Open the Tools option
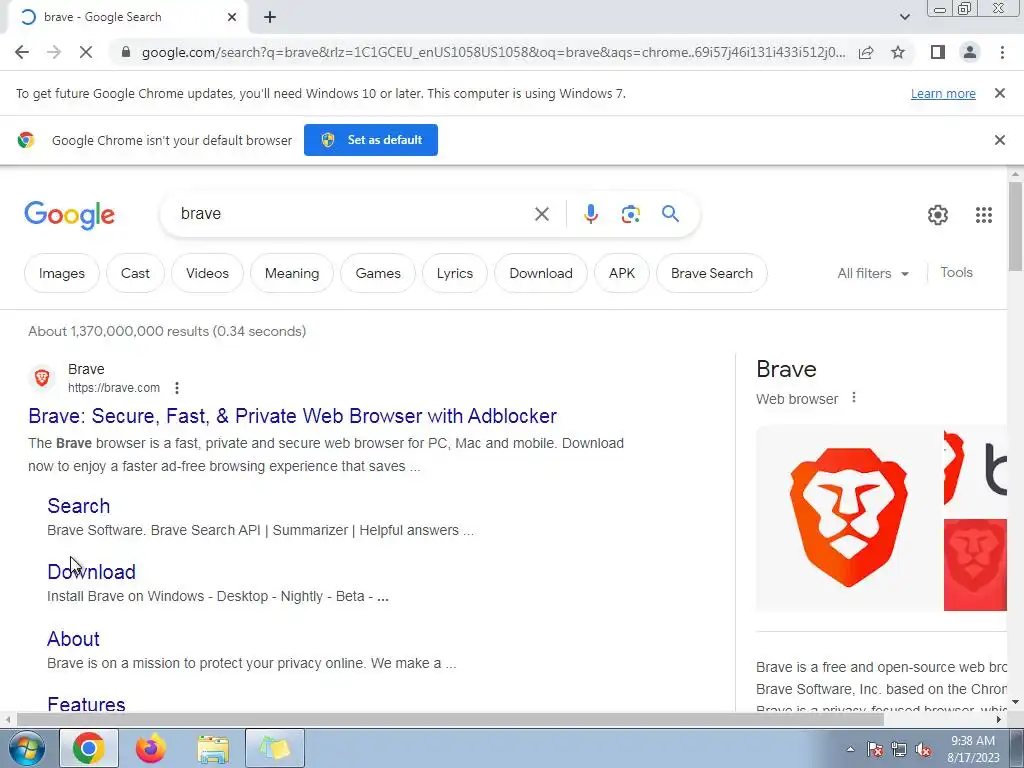Viewport: 1024px width, 768px height. coord(956,272)
